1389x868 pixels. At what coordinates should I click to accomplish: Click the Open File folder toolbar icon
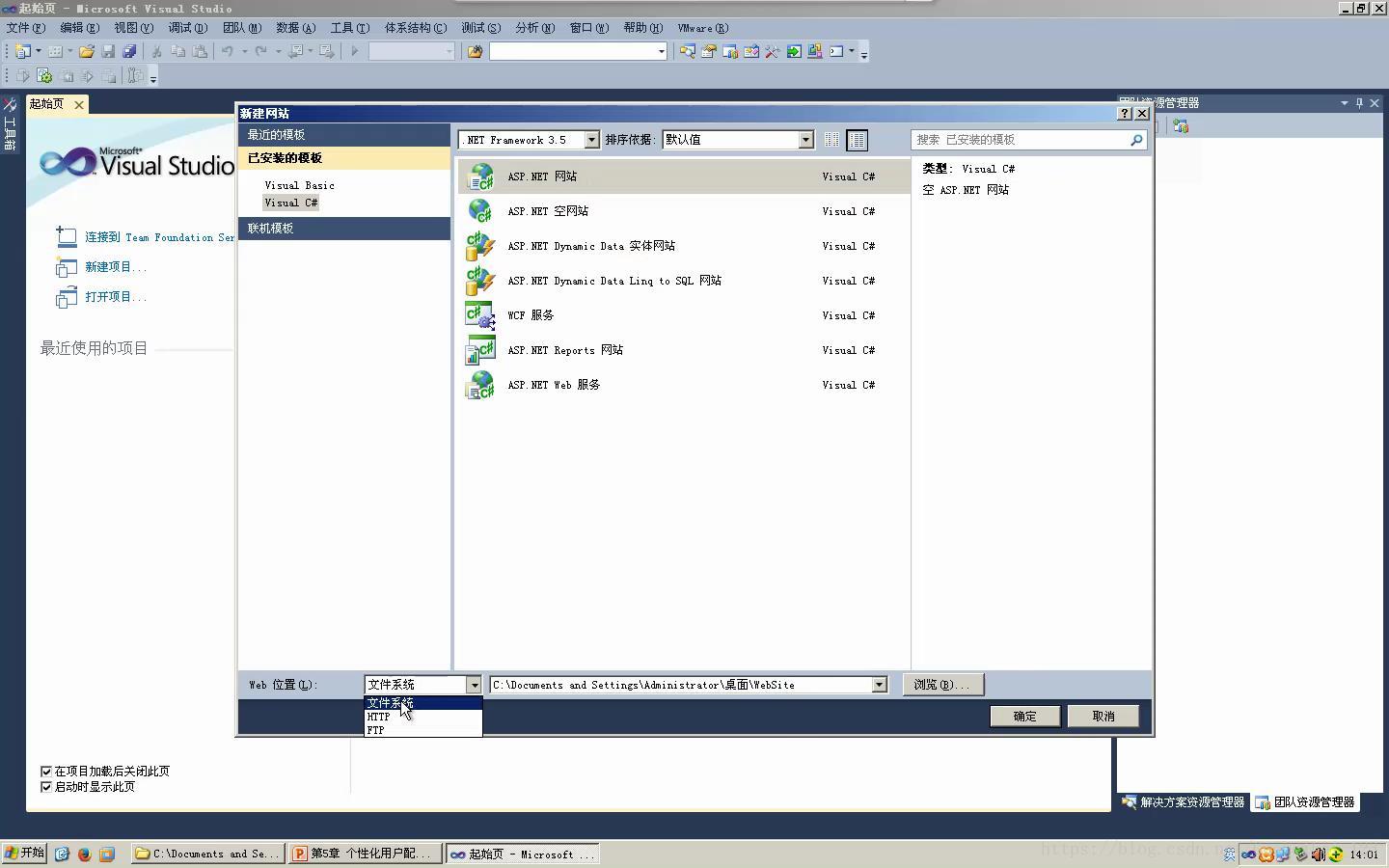coord(87,51)
